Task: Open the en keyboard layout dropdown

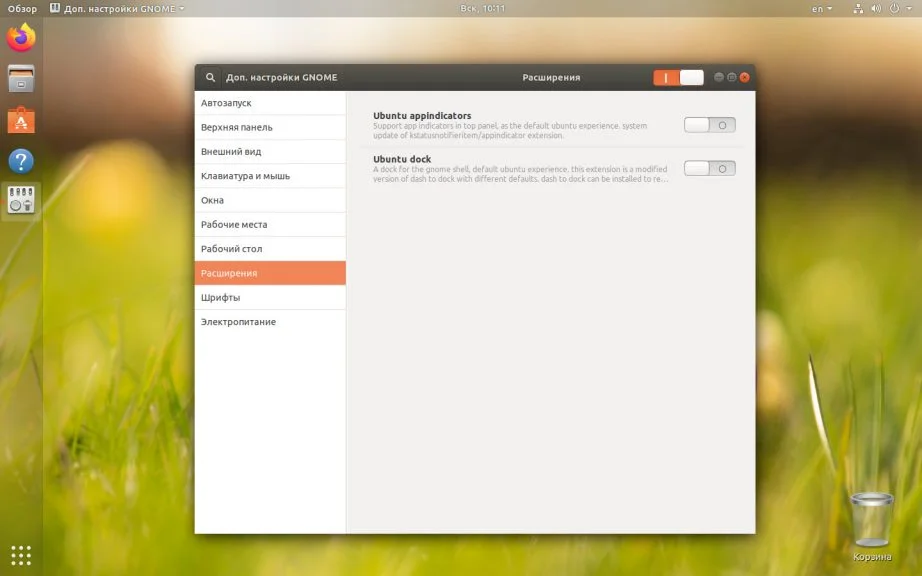Action: 821,8
